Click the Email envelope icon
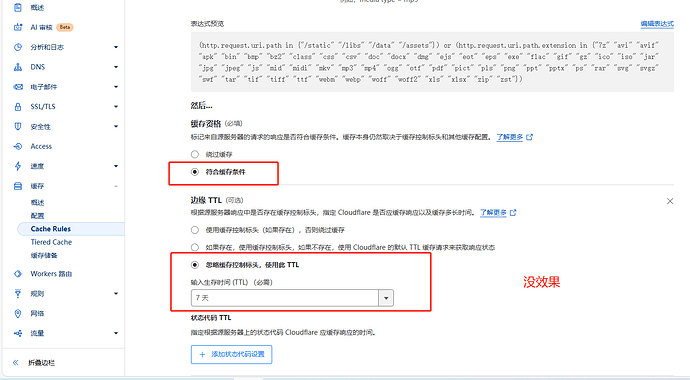This screenshot has height=380, width=690. 18,87
